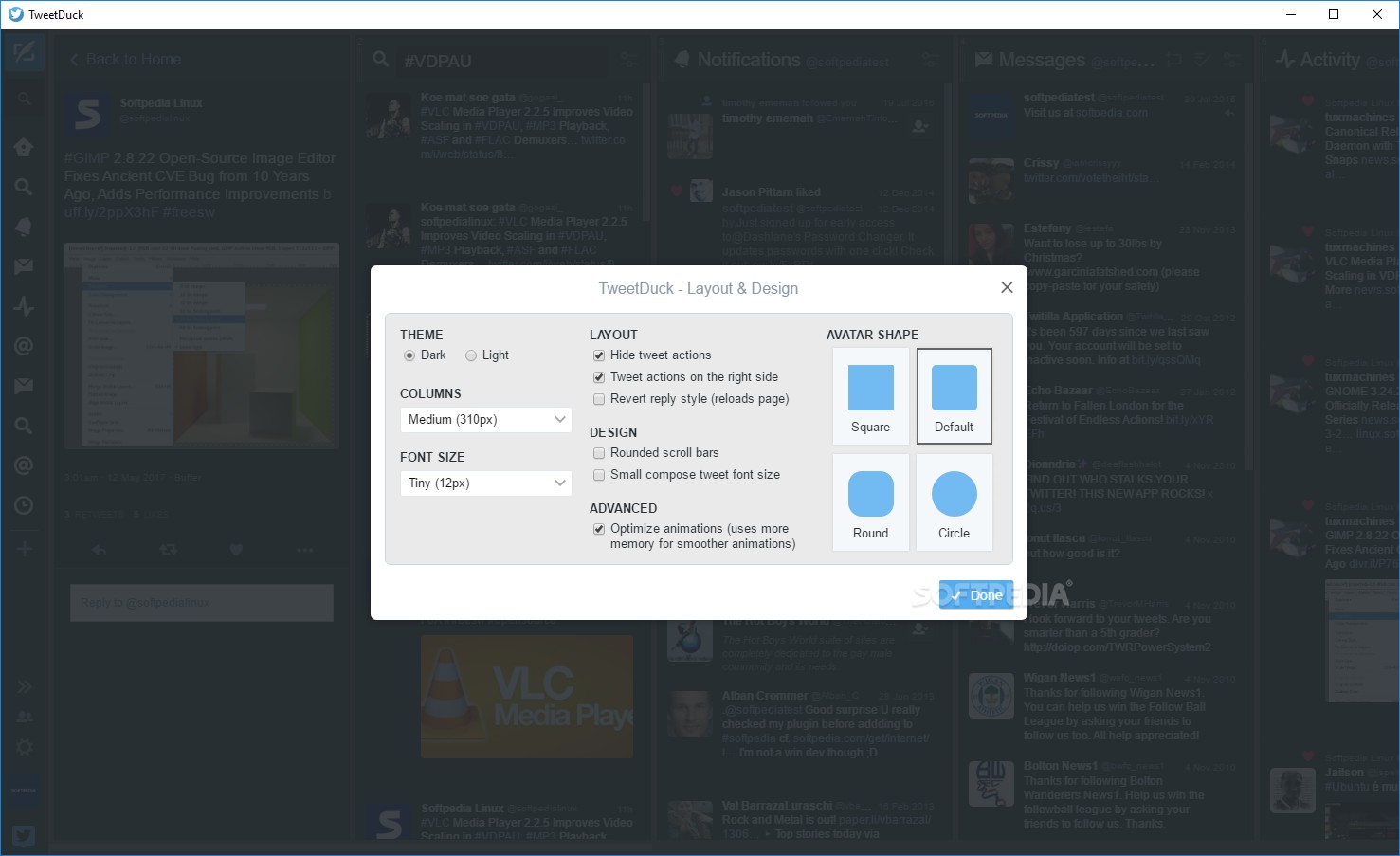1400x856 pixels.
Task: Open the settings gear in sidebar
Action: pos(24,747)
